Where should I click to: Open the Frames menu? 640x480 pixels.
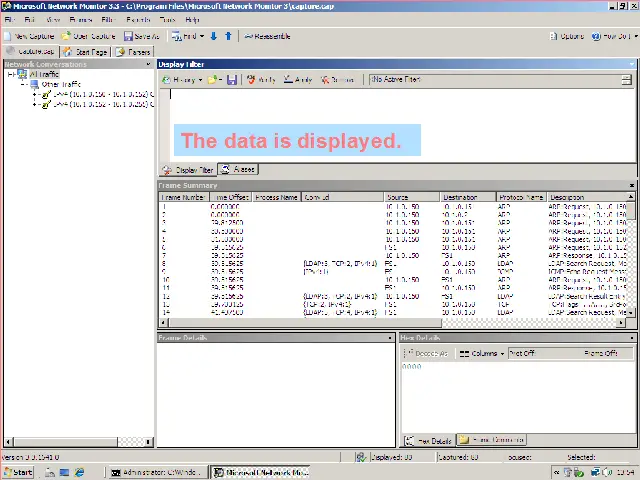pyautogui.click(x=80, y=20)
